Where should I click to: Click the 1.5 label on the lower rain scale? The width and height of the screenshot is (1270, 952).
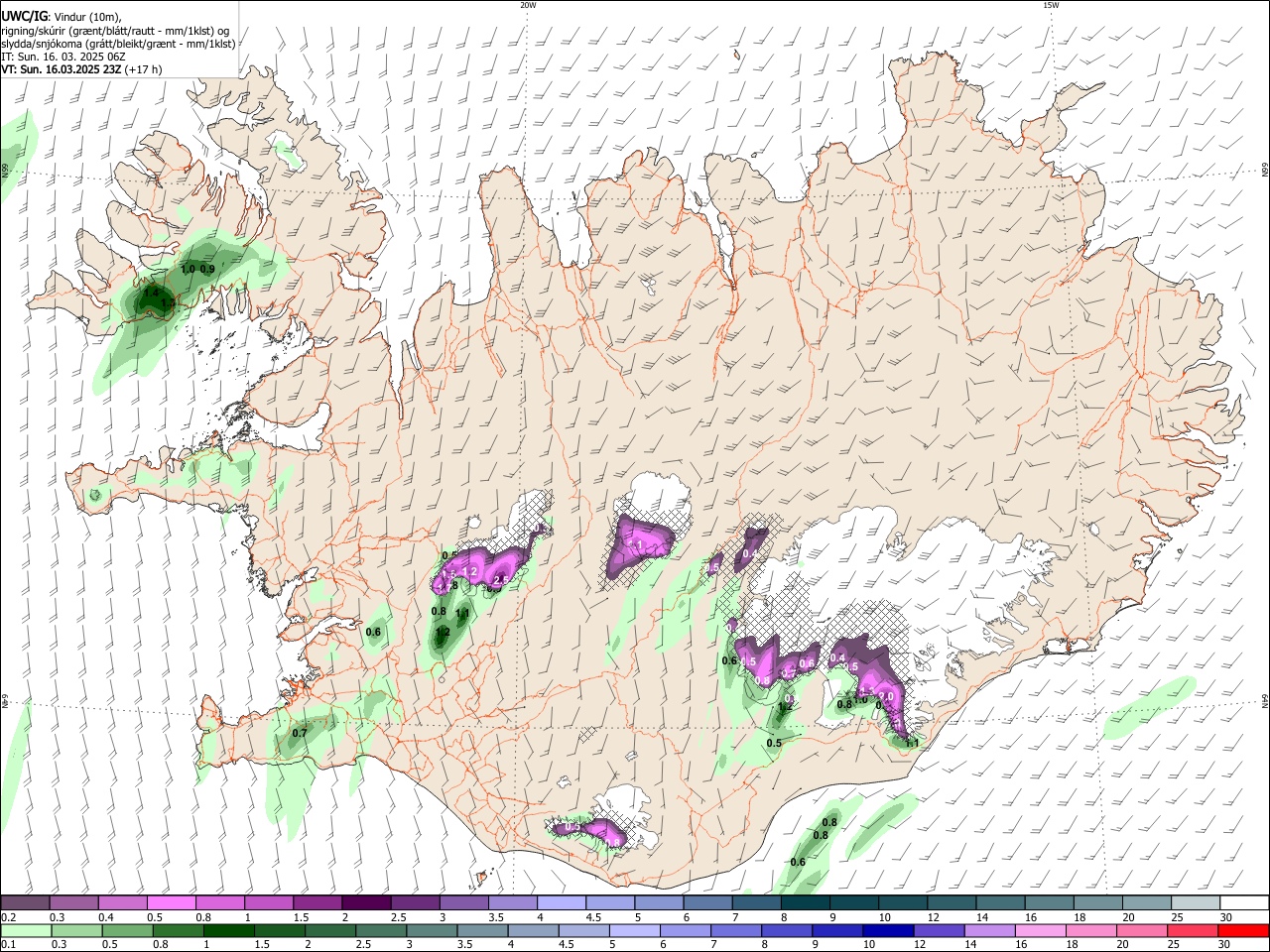[262, 944]
